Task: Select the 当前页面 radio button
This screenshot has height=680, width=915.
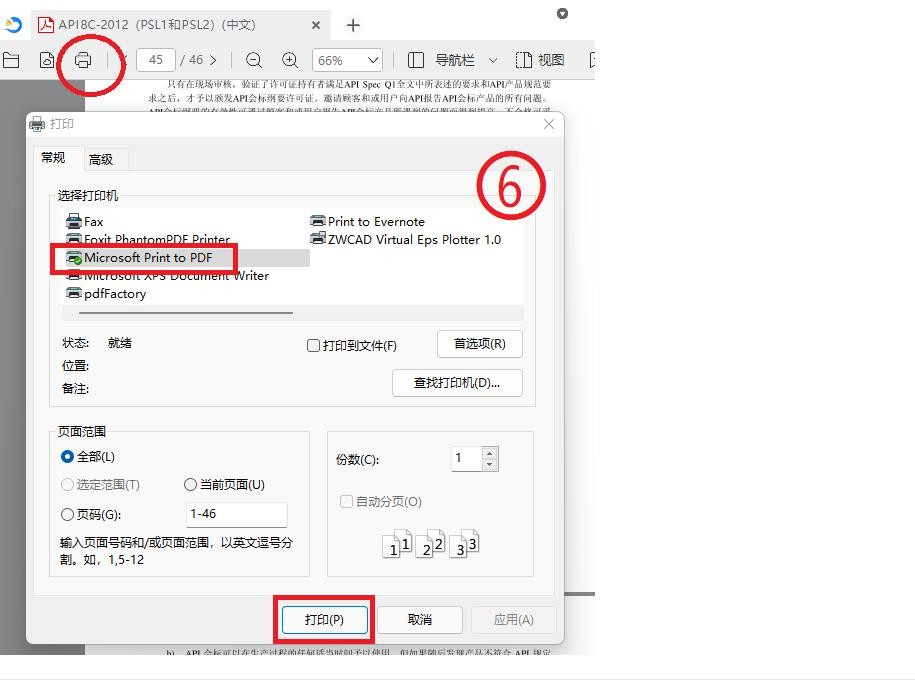Action: (x=191, y=485)
